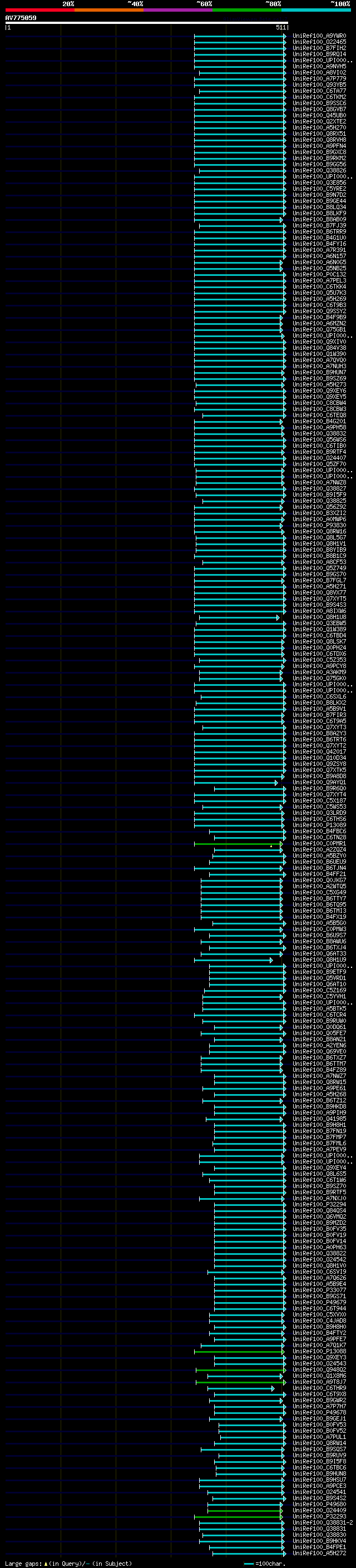Click the UniRef100_B9GEJ1 label

tap(319, 1418)
